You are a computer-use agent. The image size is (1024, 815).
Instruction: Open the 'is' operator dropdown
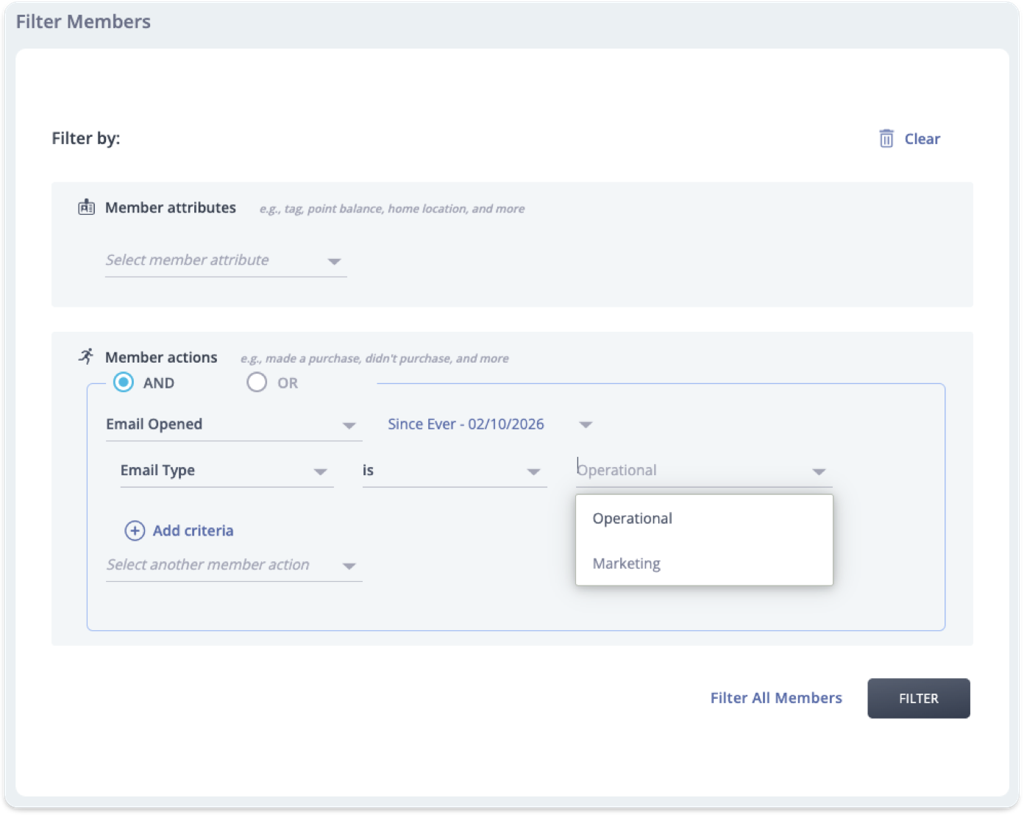click(x=453, y=471)
